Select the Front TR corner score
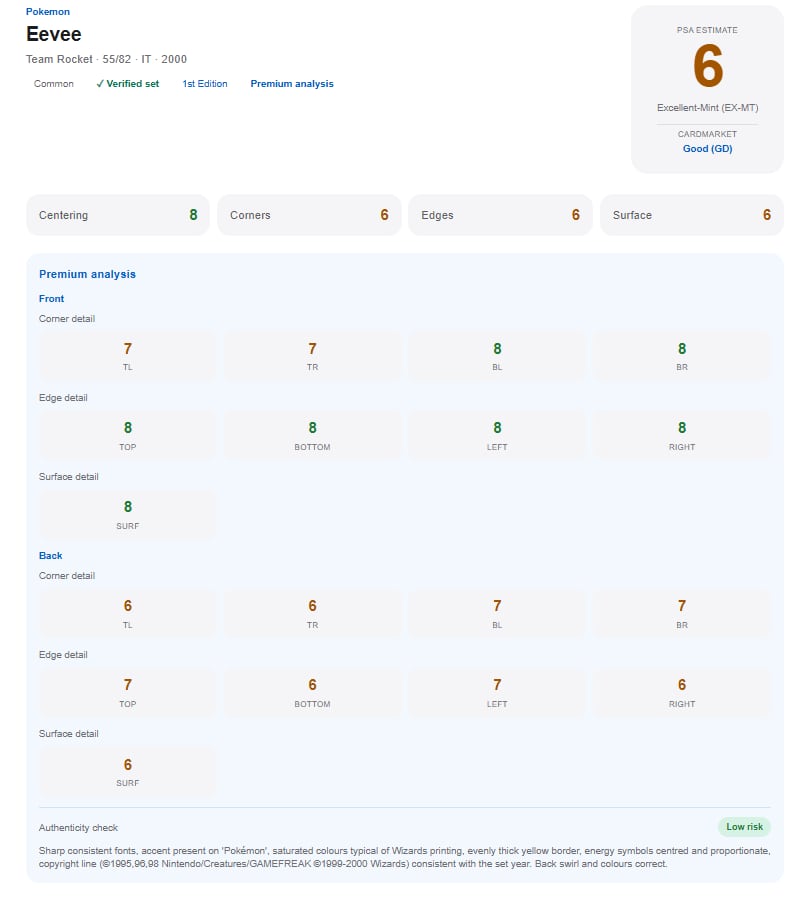 [312, 356]
